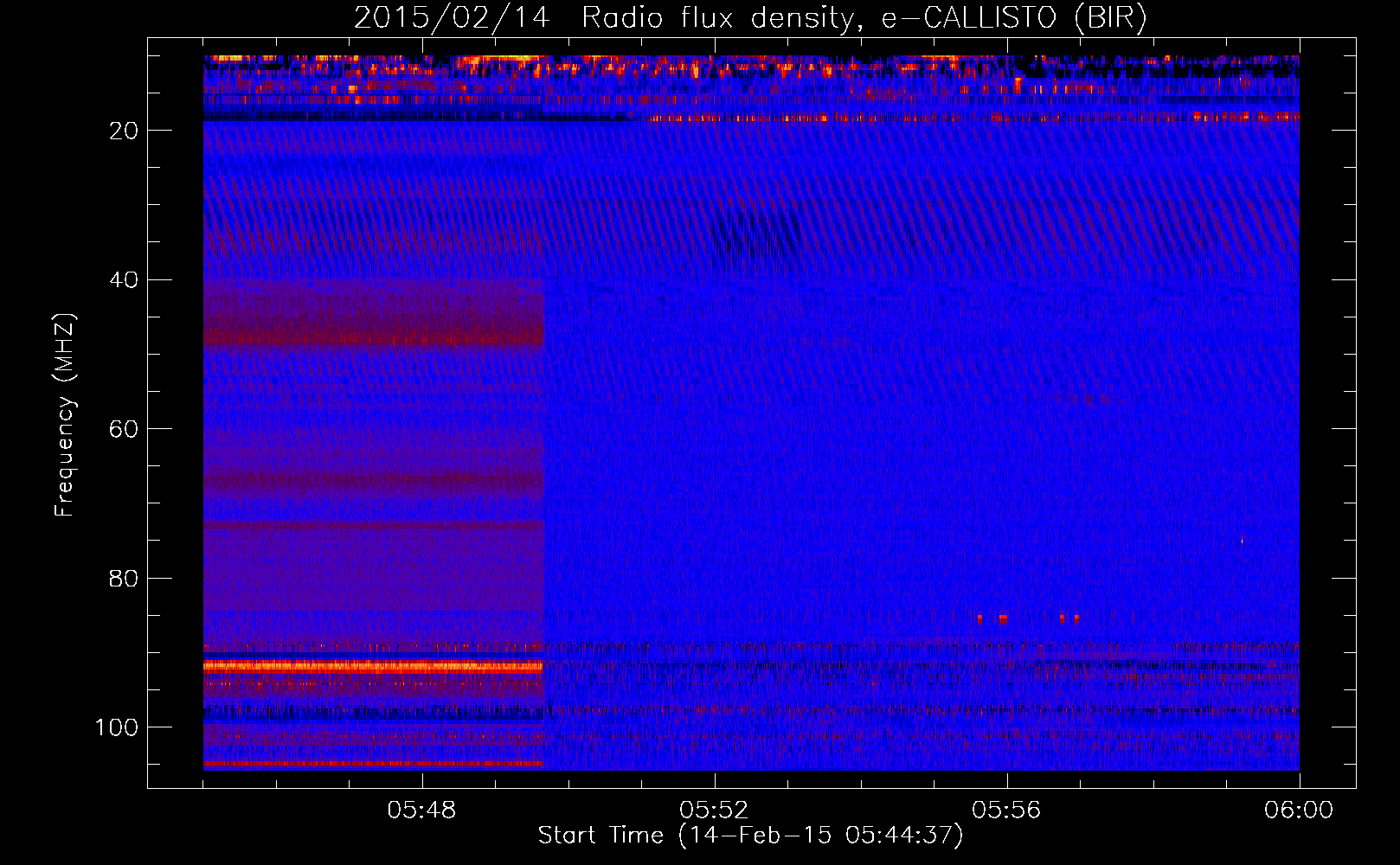Click the 'Frequency (MHZ)' axis label
The image size is (1400, 865).
[x=66, y=414]
